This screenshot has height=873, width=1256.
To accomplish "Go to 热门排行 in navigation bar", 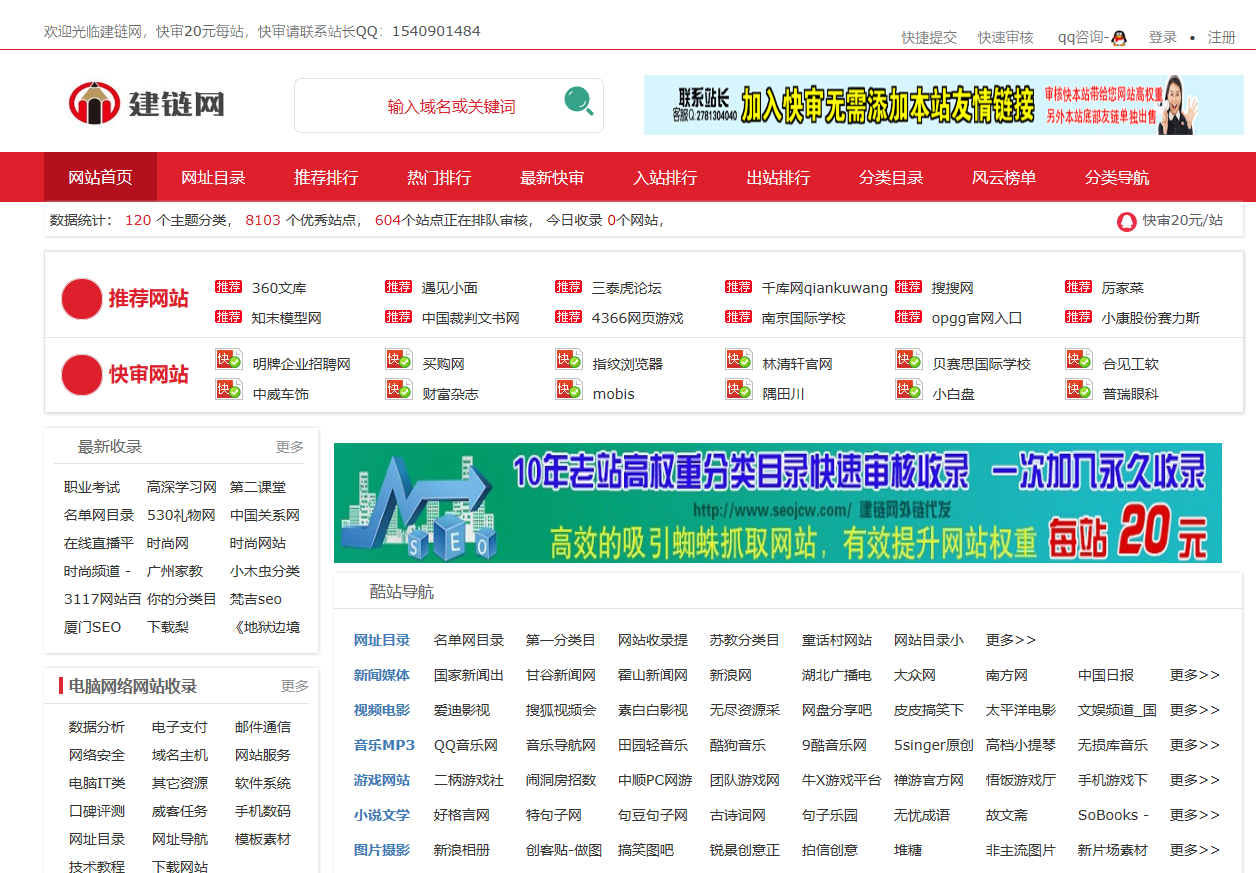I will pyautogui.click(x=439, y=177).
